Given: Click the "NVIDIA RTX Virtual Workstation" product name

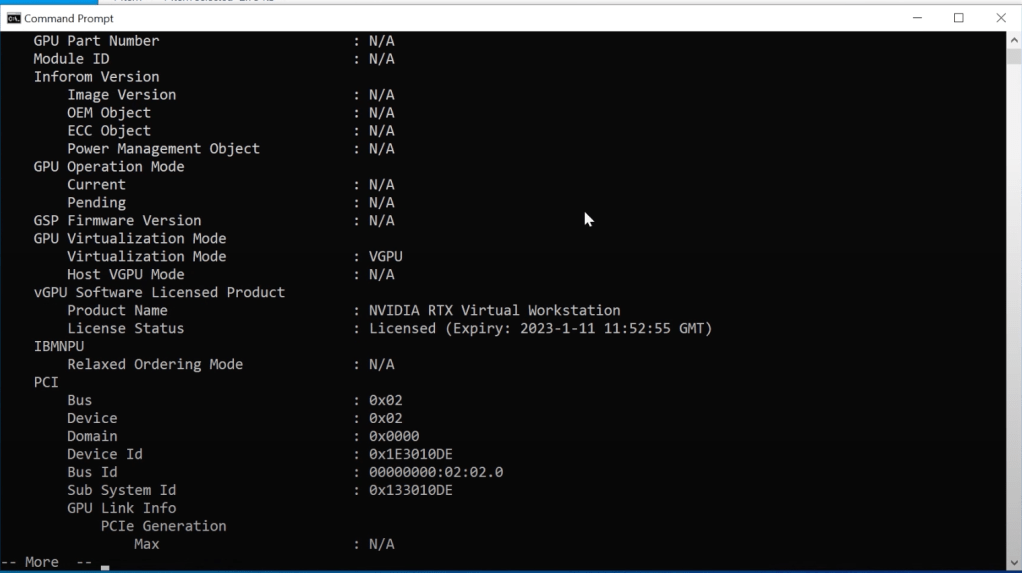Looking at the screenshot, I should [x=494, y=310].
